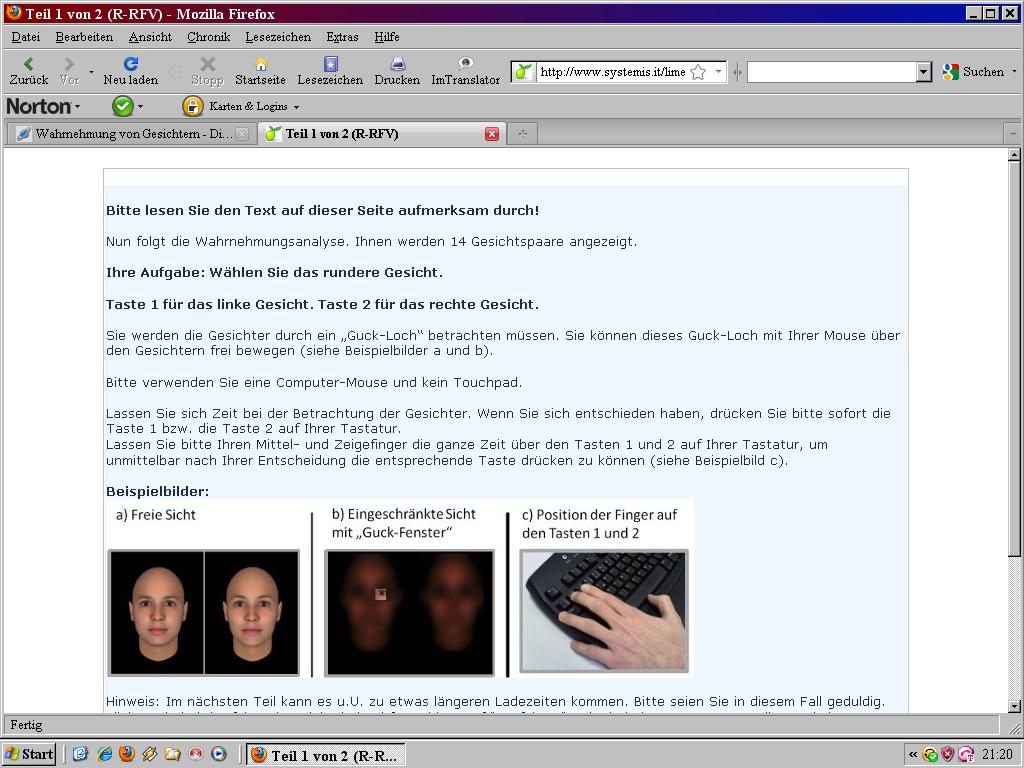1024x768 pixels.
Task: Click the Freie Sicht example face image
Action: point(204,612)
